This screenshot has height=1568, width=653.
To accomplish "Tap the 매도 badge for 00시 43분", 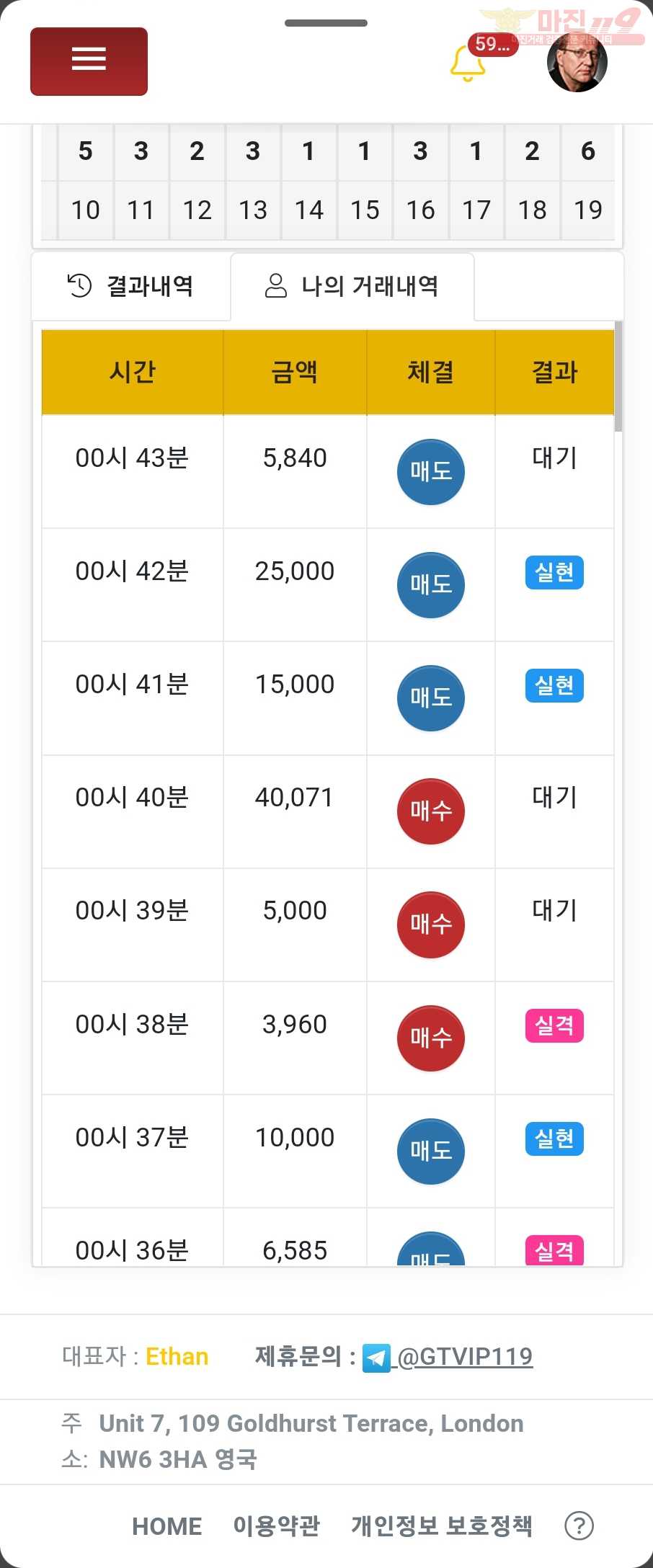I will click(x=431, y=472).
